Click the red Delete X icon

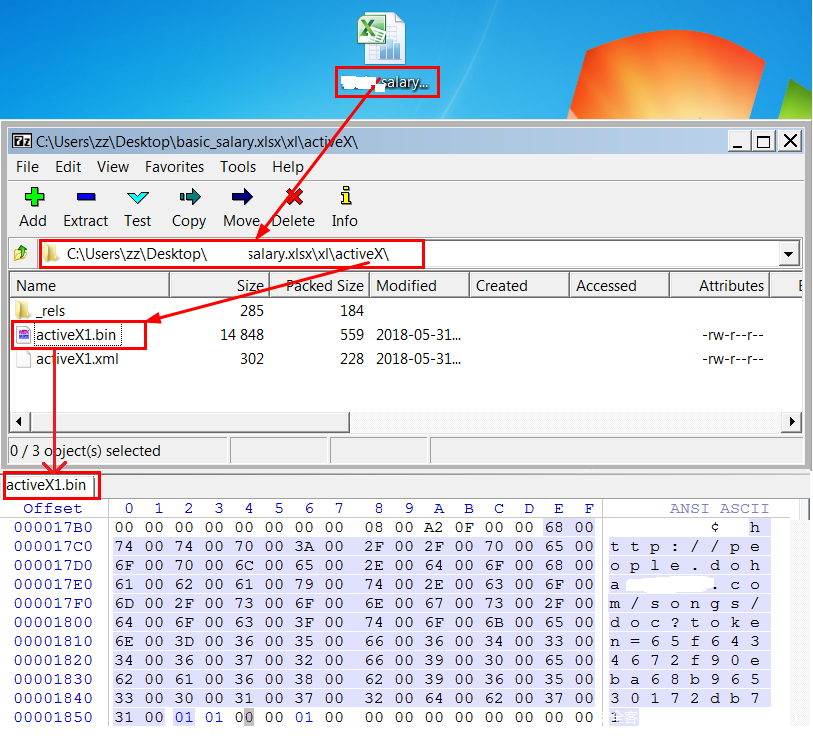click(293, 197)
